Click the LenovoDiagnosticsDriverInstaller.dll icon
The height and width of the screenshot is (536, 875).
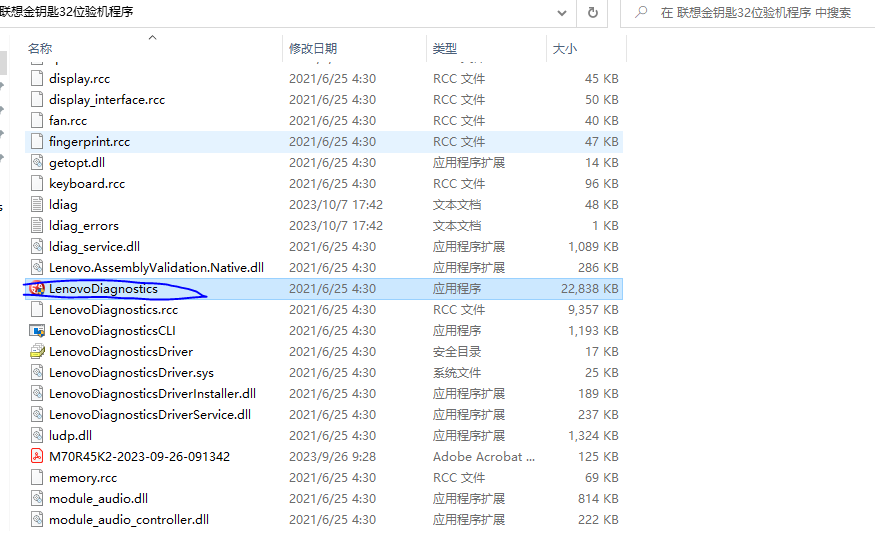point(37,394)
